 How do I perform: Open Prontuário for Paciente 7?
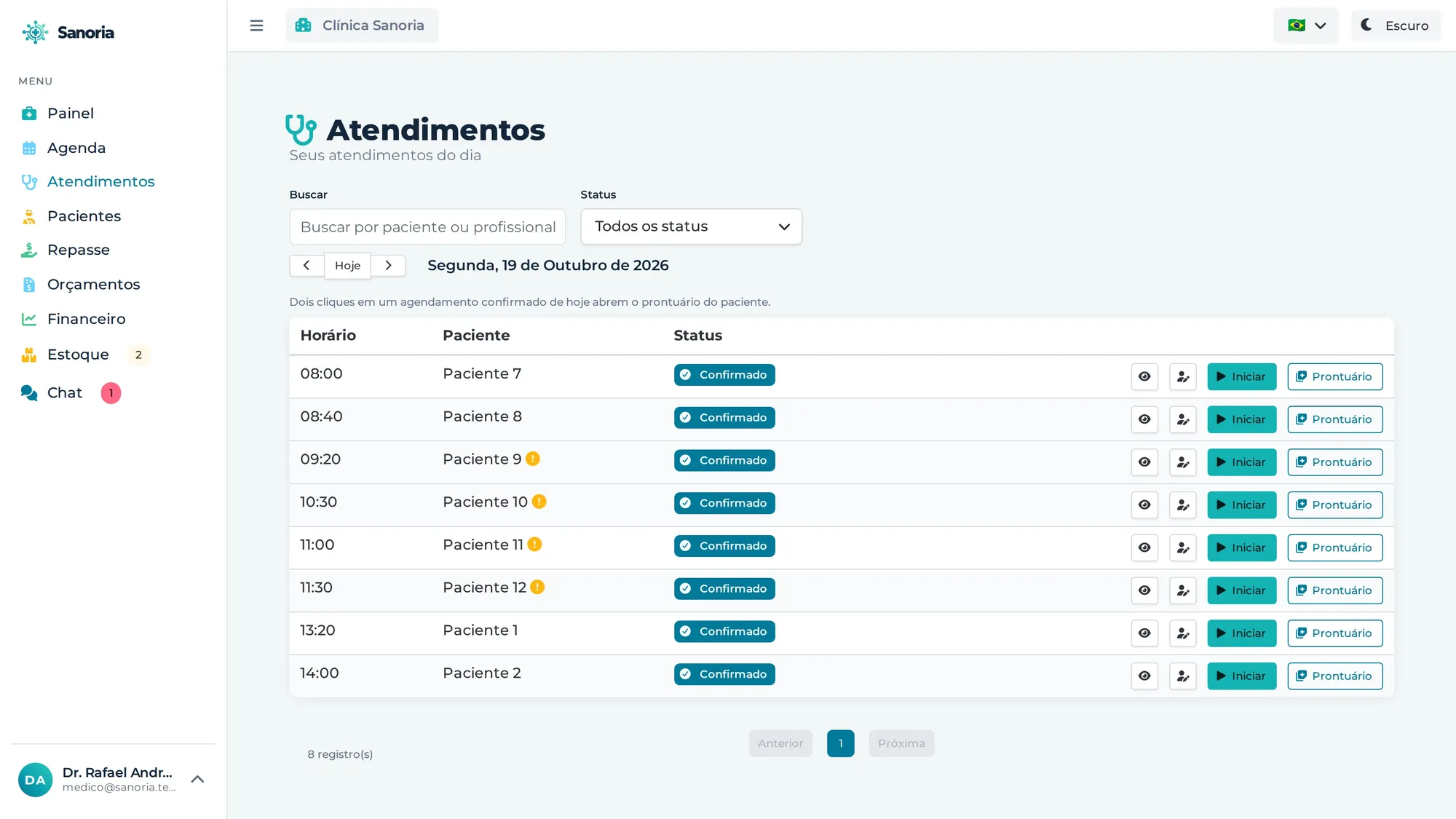[1335, 376]
